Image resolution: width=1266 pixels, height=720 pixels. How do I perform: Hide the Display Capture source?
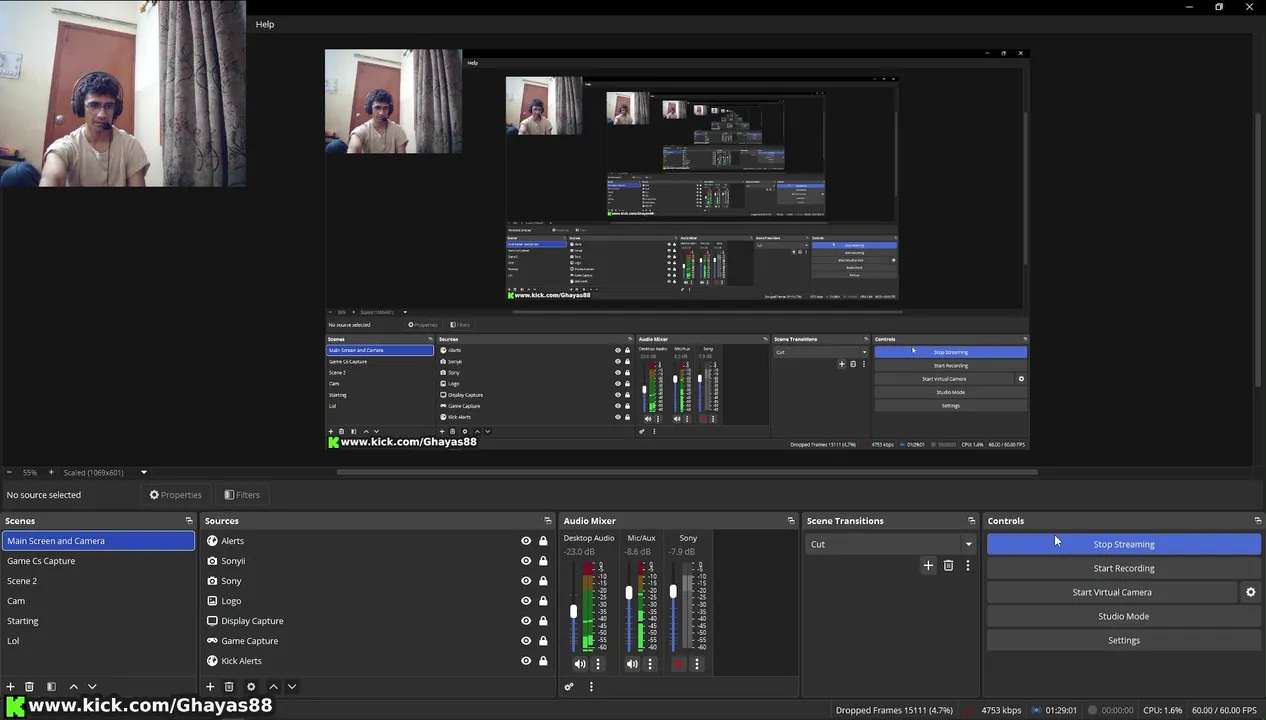(526, 621)
